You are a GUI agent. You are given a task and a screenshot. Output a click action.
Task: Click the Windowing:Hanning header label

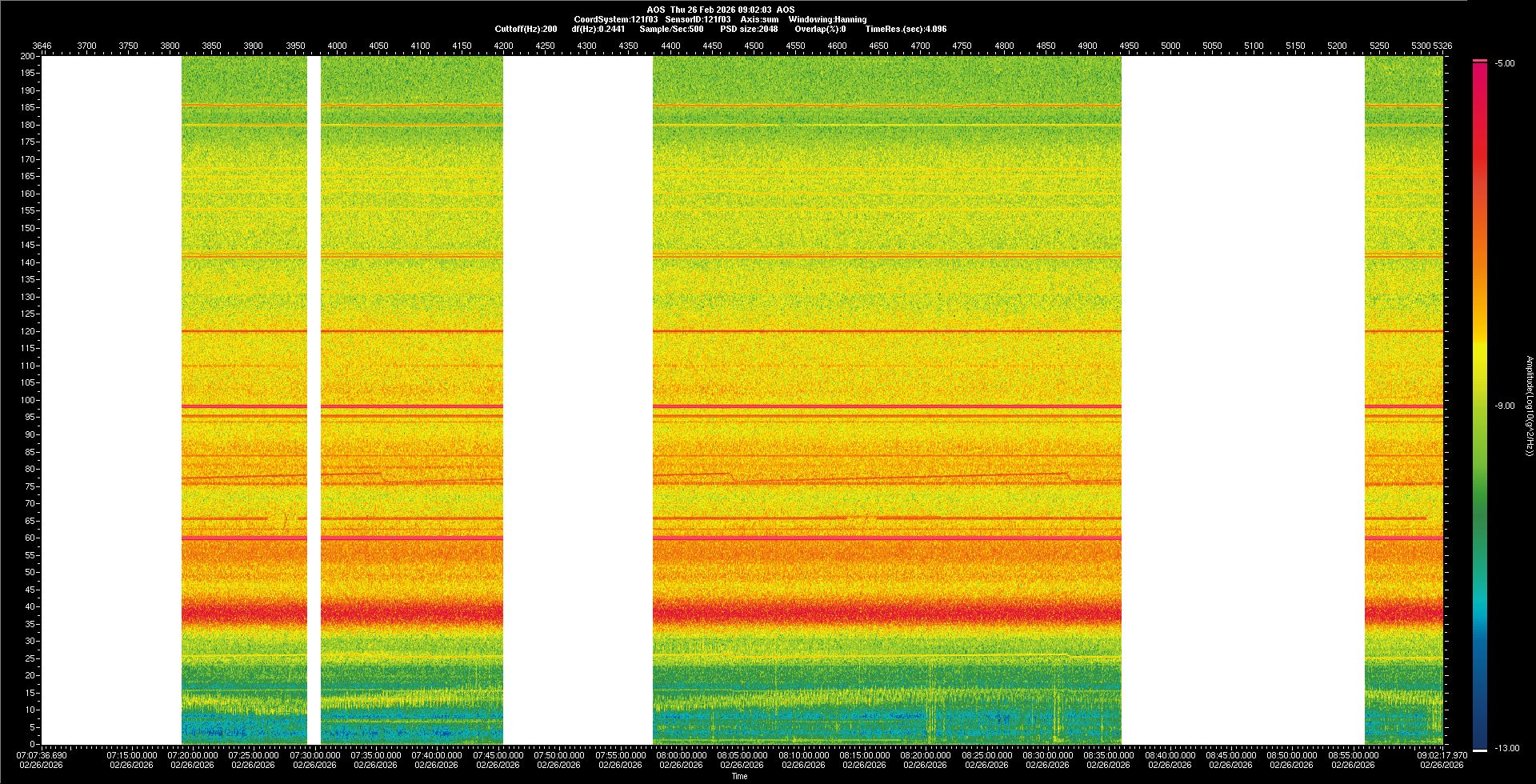point(827,19)
